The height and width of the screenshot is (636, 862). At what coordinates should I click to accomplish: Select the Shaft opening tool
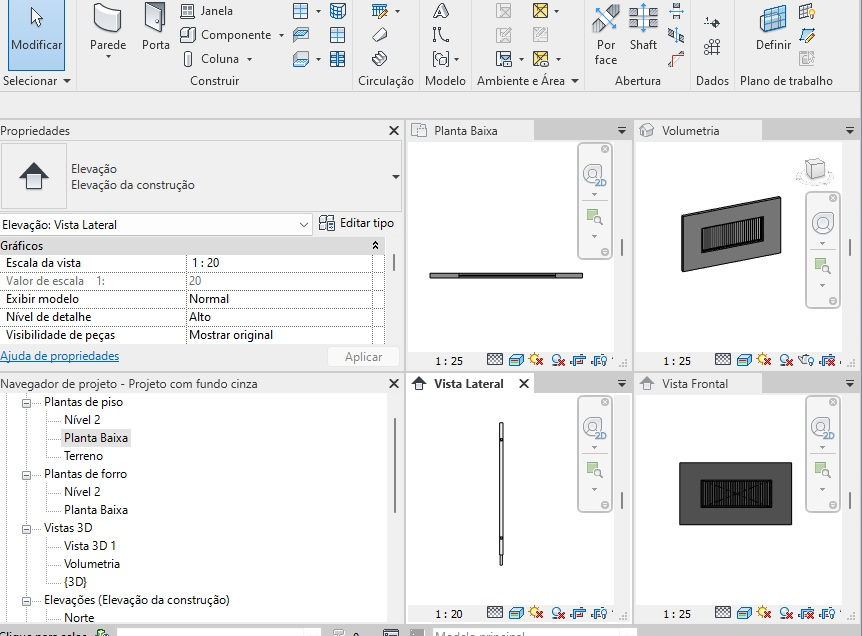643,27
